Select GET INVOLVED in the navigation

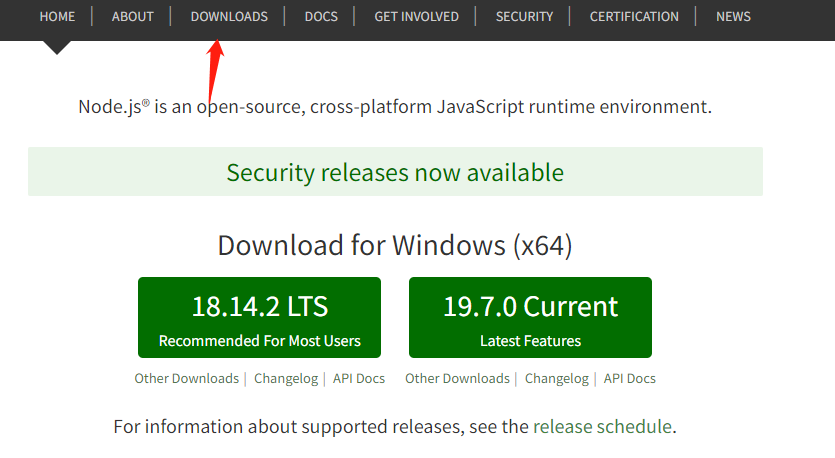(416, 17)
